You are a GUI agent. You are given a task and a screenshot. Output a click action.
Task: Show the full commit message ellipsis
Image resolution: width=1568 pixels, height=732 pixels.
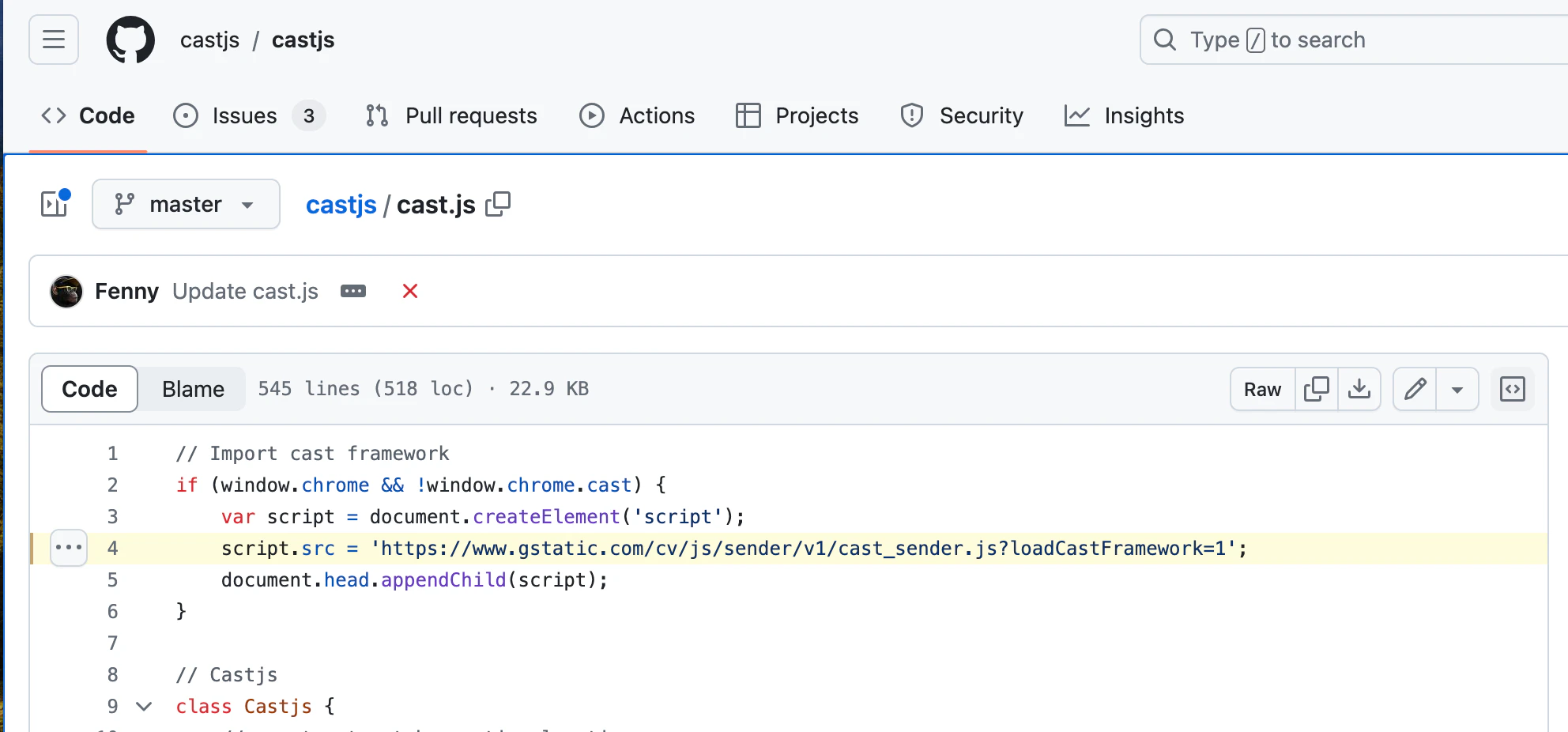[353, 291]
